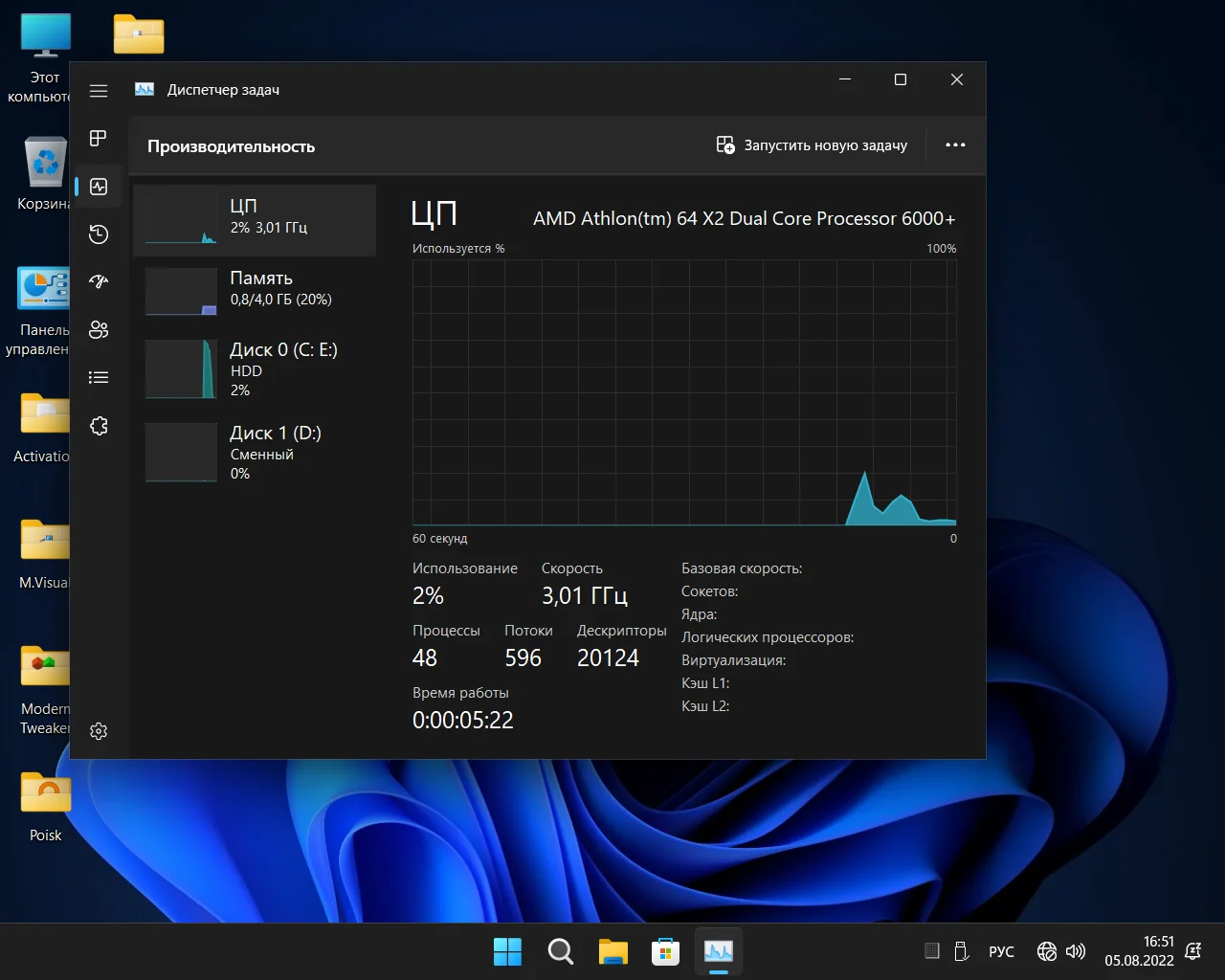Screen dimensions: 1225x980
Task: Minimize the Task Manager window
Action: [x=845, y=79]
